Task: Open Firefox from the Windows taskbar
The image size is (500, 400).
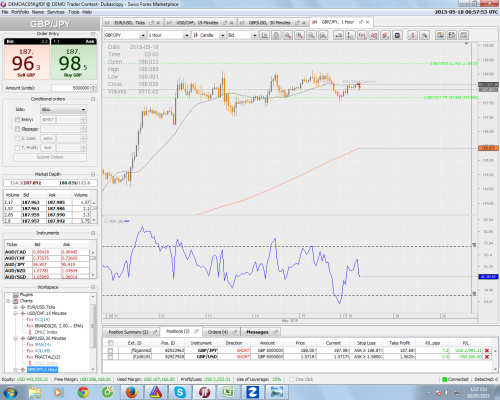Action: pos(132,392)
